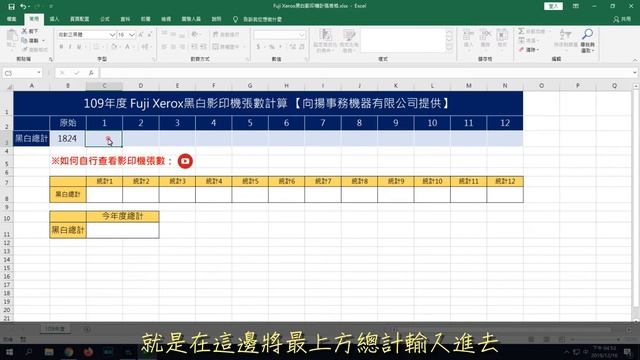Click the Select All corner button

pyautogui.click(x=8, y=86)
